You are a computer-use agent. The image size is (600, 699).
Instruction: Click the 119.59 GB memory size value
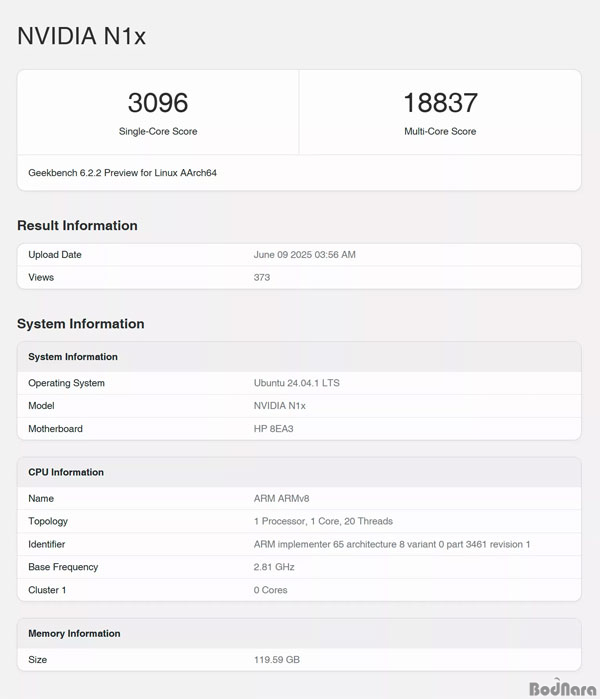tap(277, 660)
